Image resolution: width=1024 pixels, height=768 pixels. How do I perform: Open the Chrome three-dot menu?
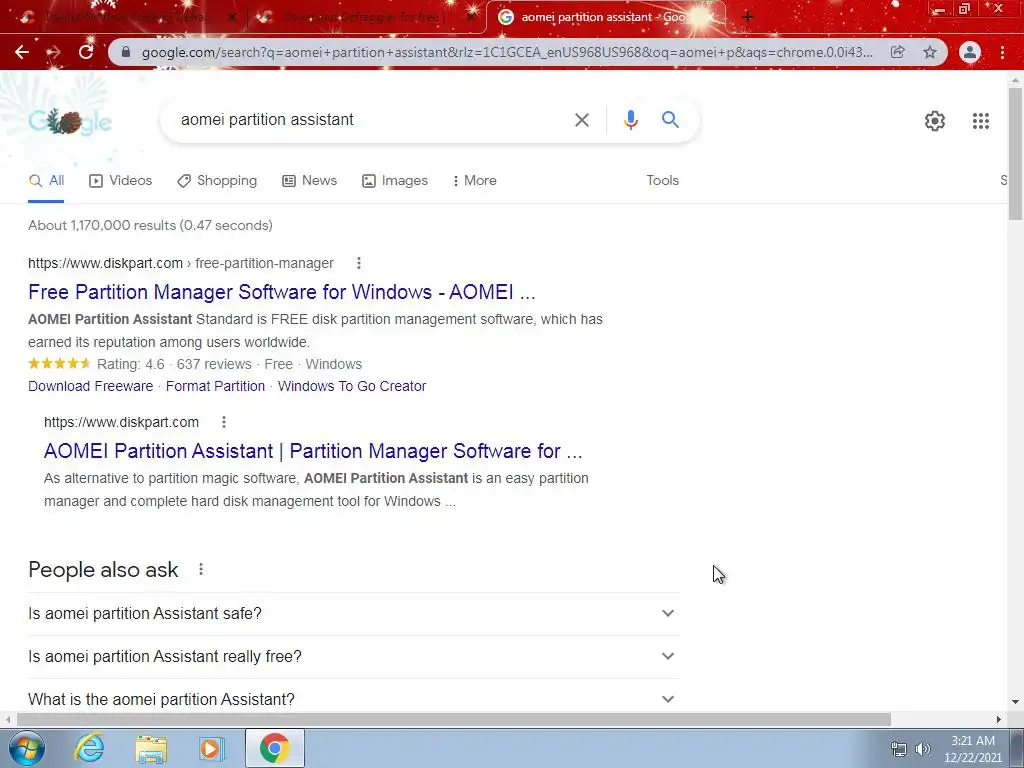pos(1002,52)
